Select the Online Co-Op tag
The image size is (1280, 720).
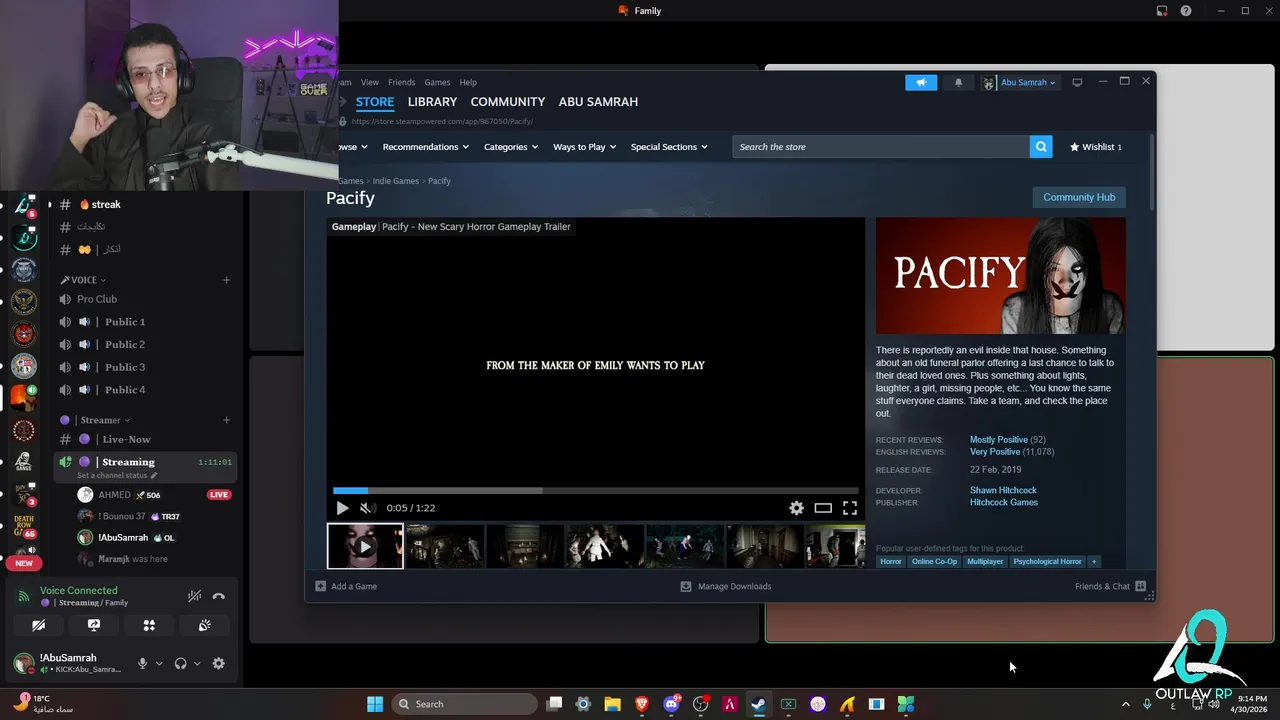[x=934, y=562]
